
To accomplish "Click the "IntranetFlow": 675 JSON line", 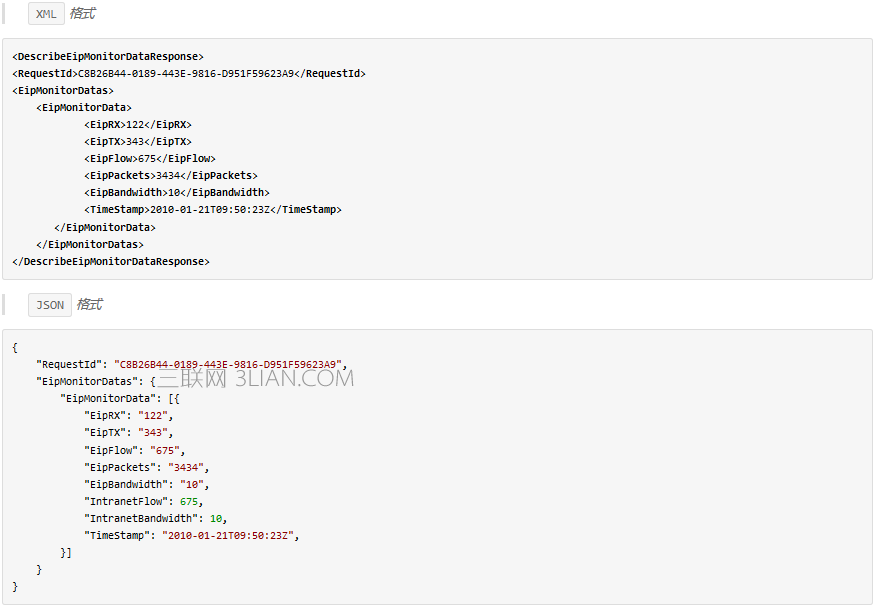I will click(136, 501).
